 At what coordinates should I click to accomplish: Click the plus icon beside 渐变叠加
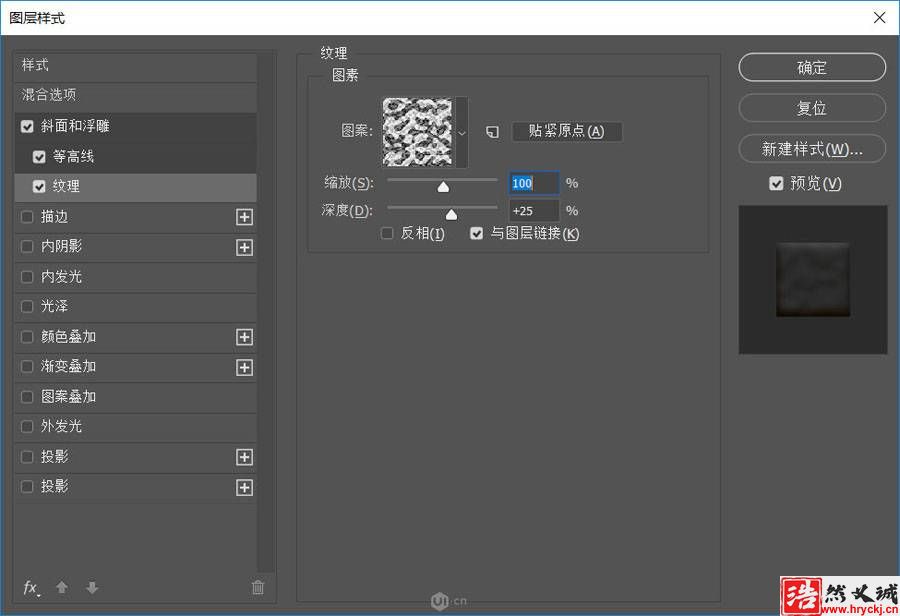coord(245,367)
